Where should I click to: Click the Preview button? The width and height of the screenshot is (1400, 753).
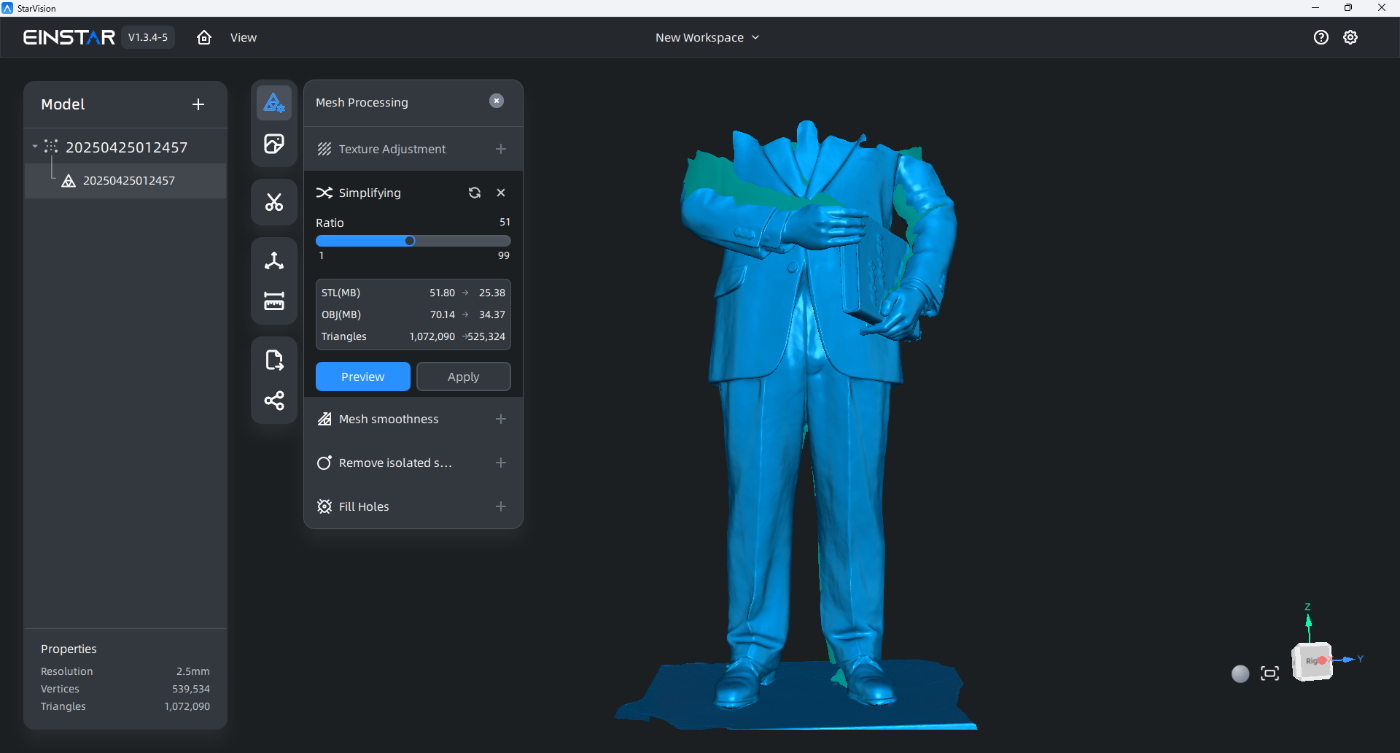click(x=363, y=376)
